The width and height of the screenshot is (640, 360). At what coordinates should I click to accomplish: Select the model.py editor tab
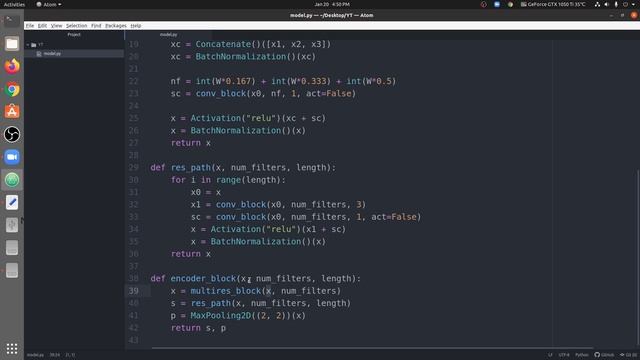tap(168, 35)
